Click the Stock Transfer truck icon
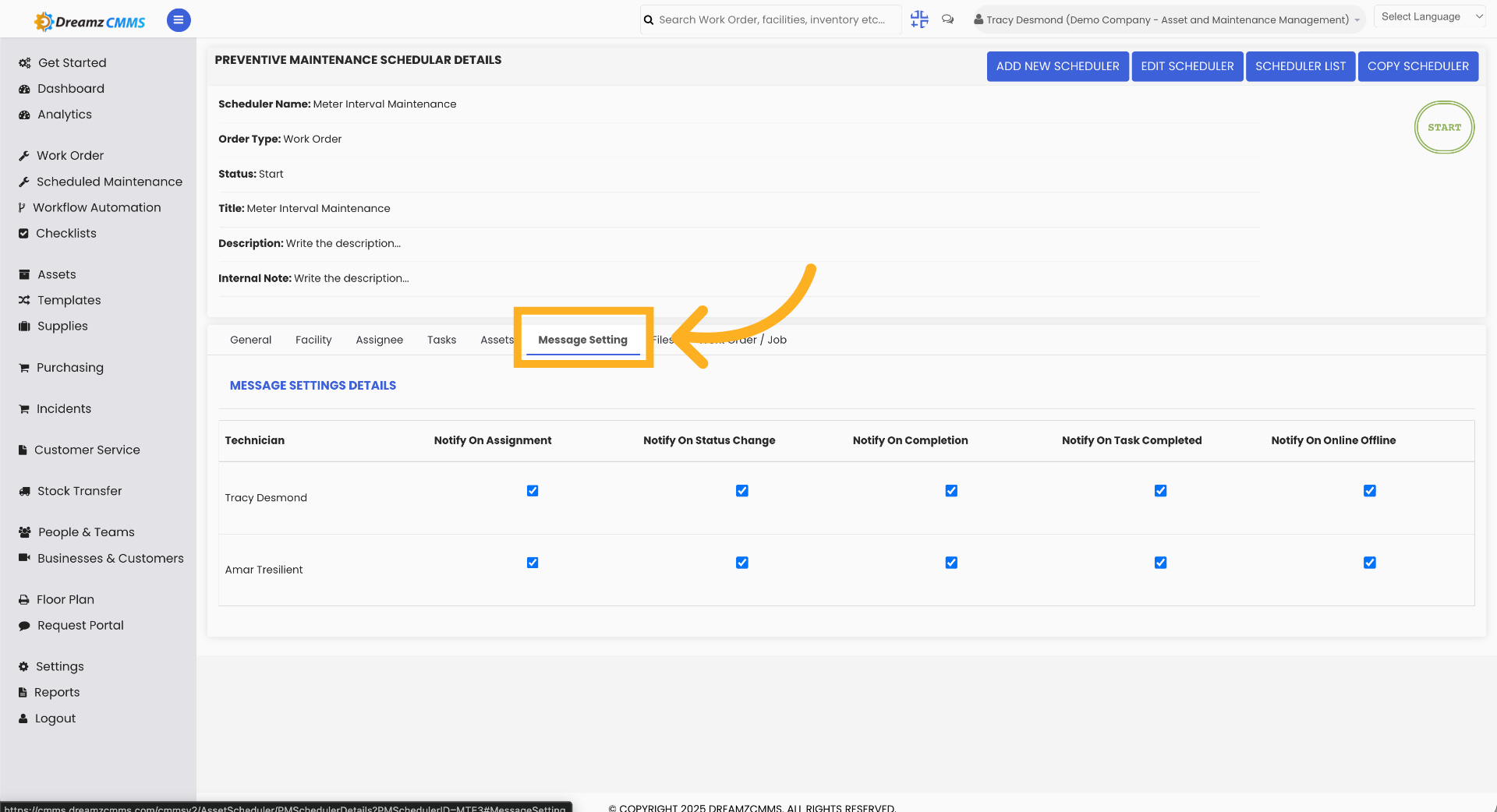This screenshot has width=1497, height=812. pos(24,491)
